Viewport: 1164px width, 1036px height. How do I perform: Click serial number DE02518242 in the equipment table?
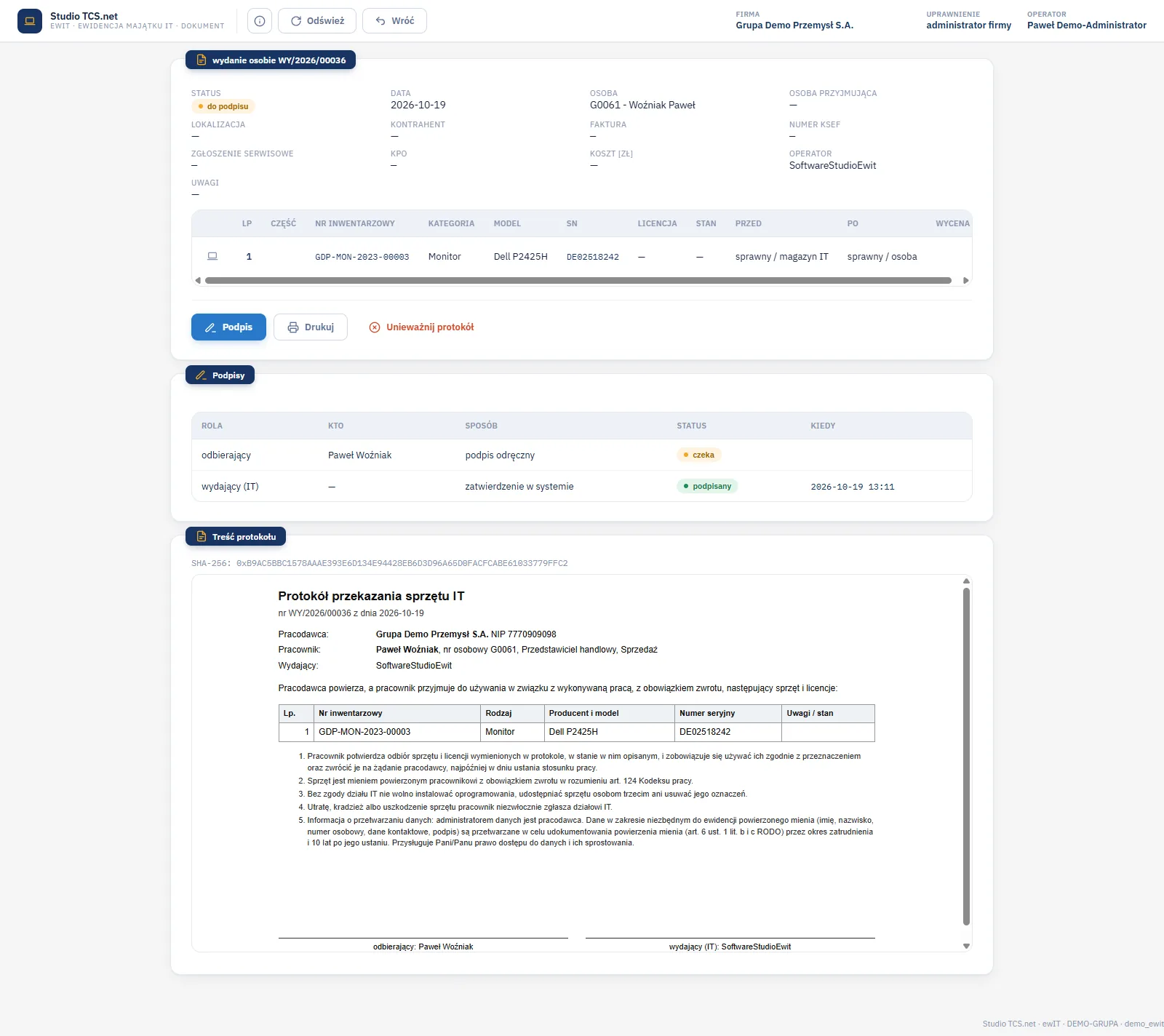point(593,257)
